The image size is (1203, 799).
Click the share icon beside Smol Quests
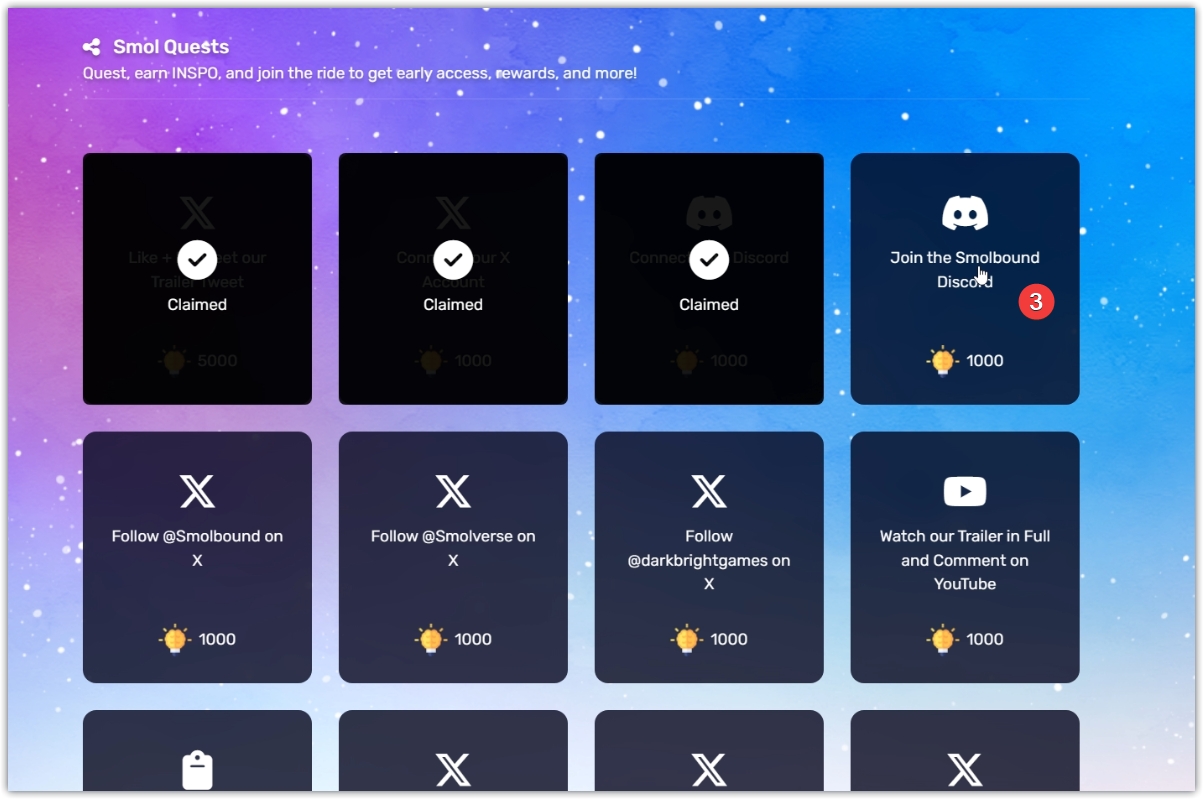92,47
